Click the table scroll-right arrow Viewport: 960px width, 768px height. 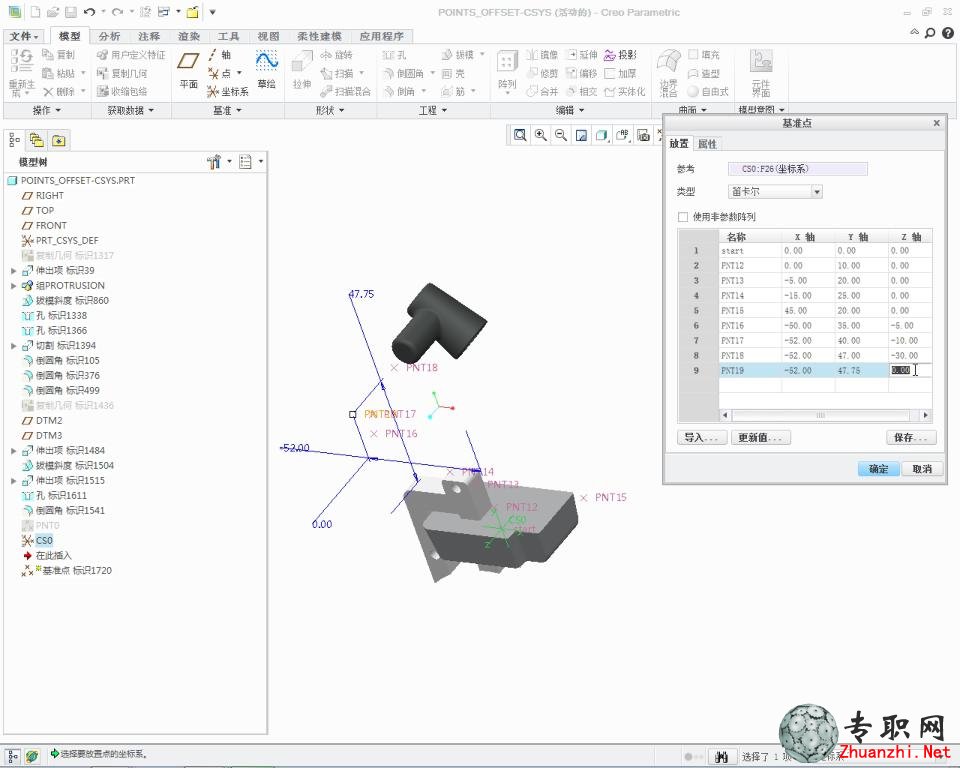click(926, 415)
